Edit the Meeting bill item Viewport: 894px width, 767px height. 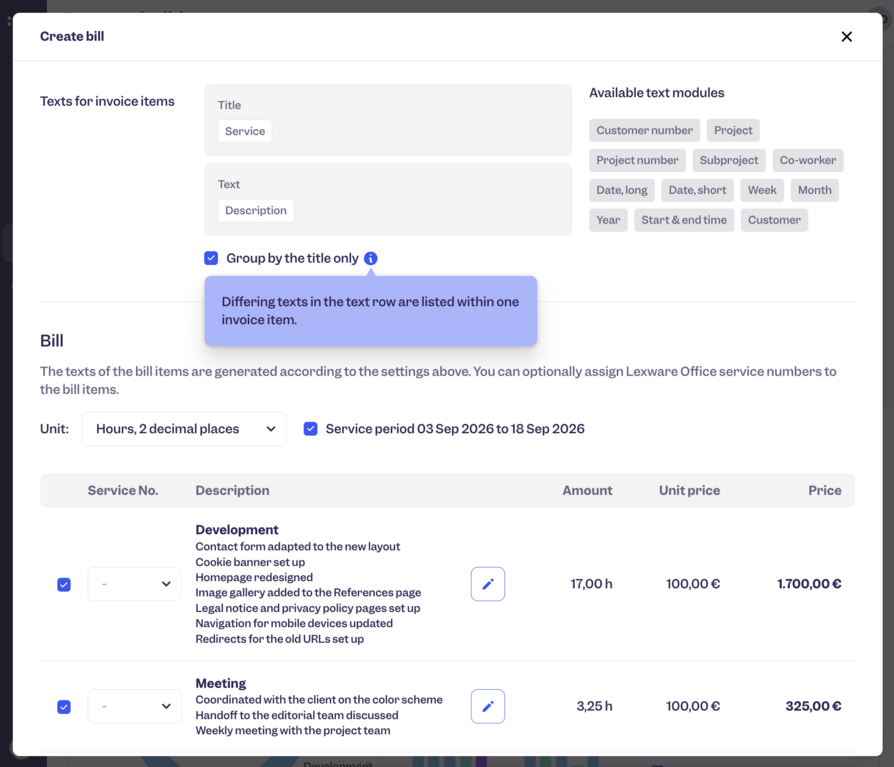487,707
